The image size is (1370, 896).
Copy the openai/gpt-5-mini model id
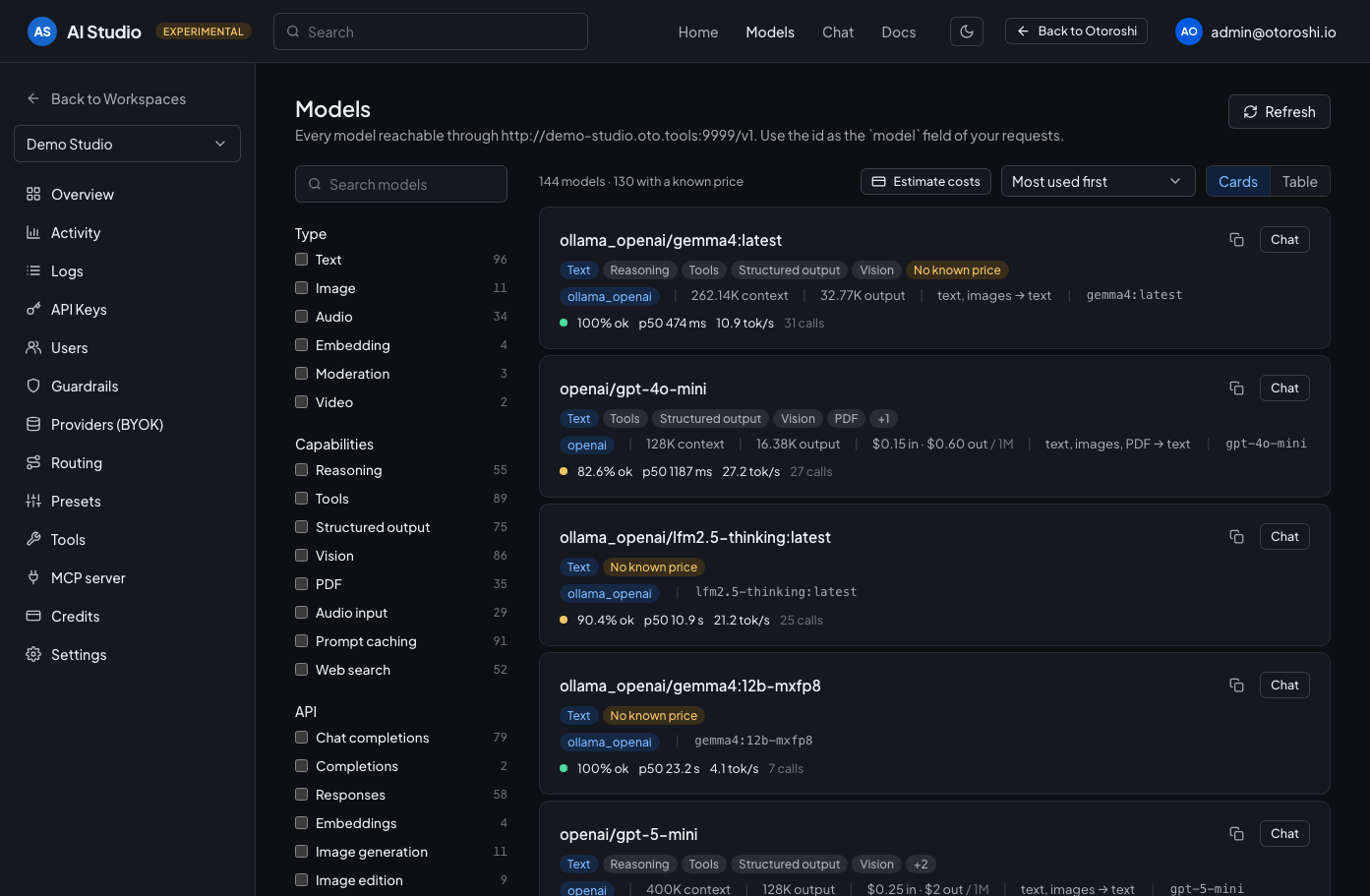click(x=1236, y=834)
